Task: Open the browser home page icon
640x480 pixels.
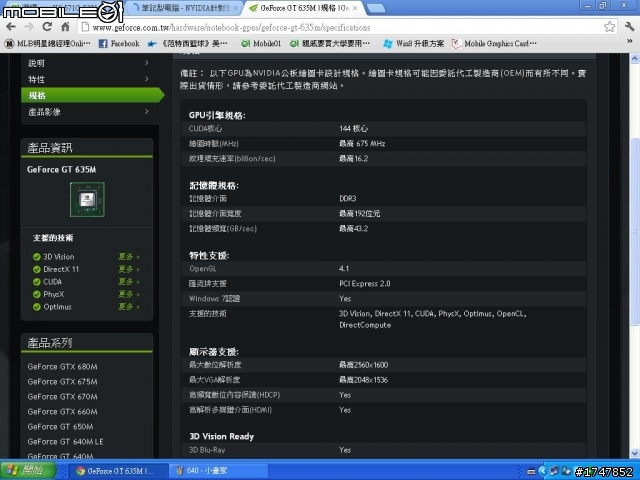Action: 65,27
